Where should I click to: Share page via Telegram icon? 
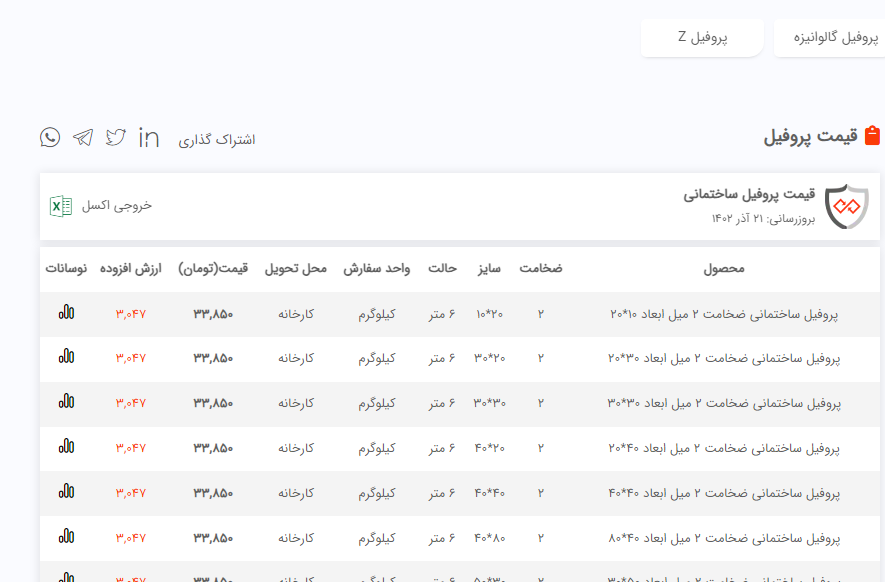83,138
